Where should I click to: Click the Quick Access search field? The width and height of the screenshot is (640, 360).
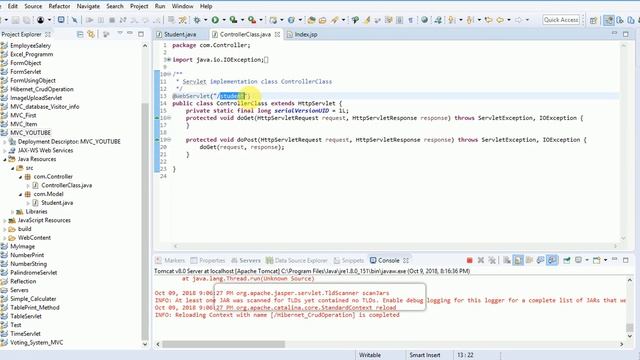[561, 20]
